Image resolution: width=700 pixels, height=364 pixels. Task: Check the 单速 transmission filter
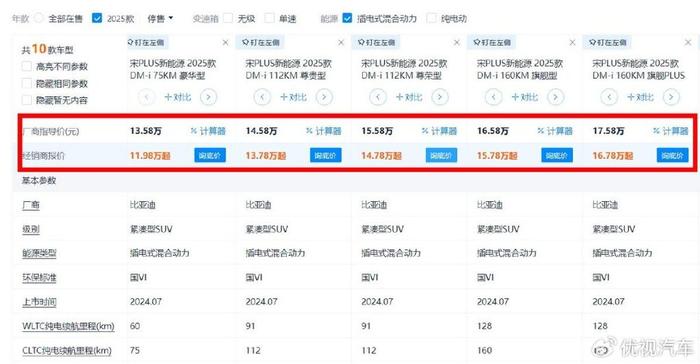[269, 18]
